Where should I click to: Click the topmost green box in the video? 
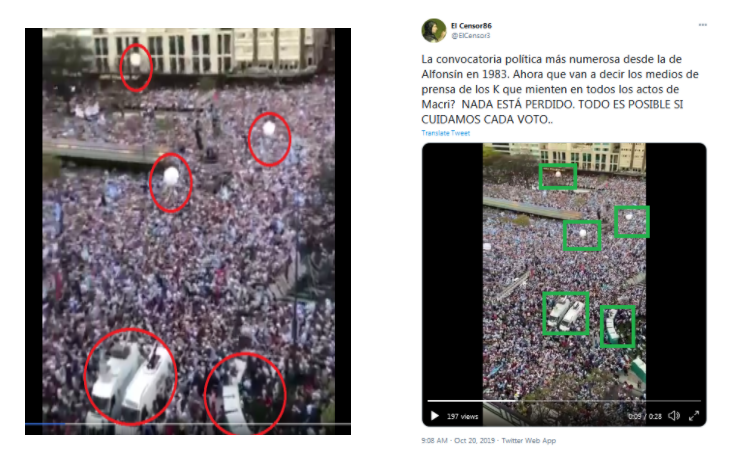[558, 176]
